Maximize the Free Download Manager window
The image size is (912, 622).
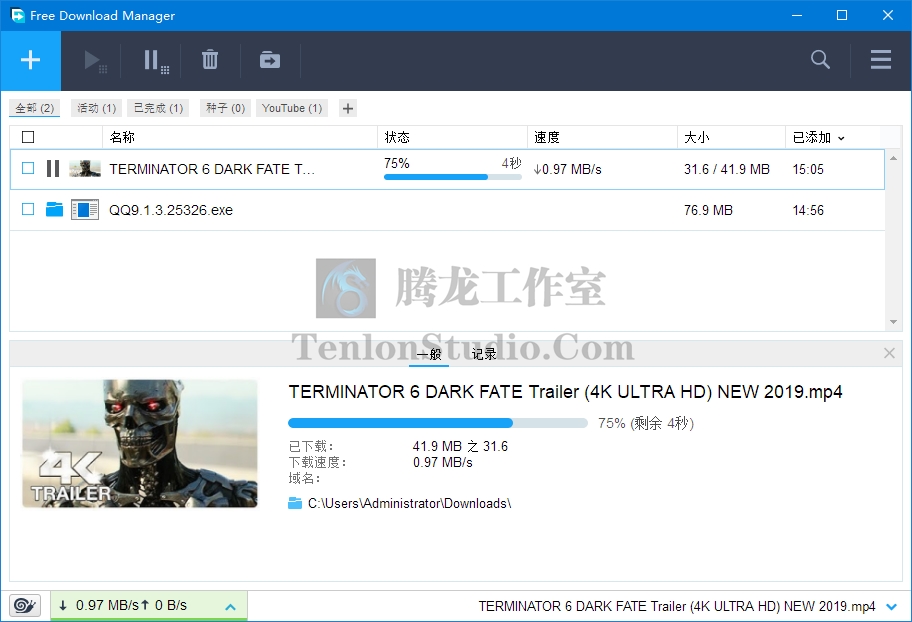(842, 15)
